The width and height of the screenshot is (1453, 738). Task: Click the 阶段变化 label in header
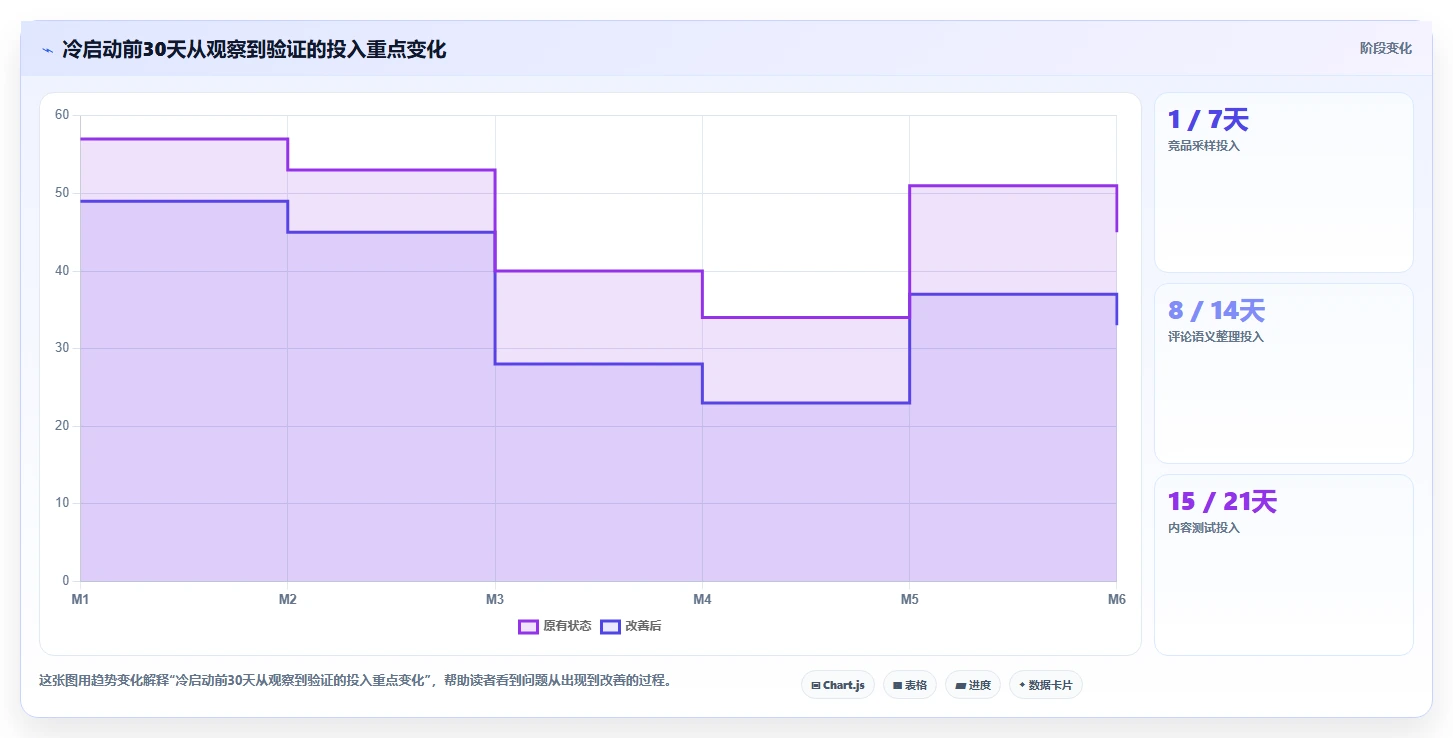1386,48
